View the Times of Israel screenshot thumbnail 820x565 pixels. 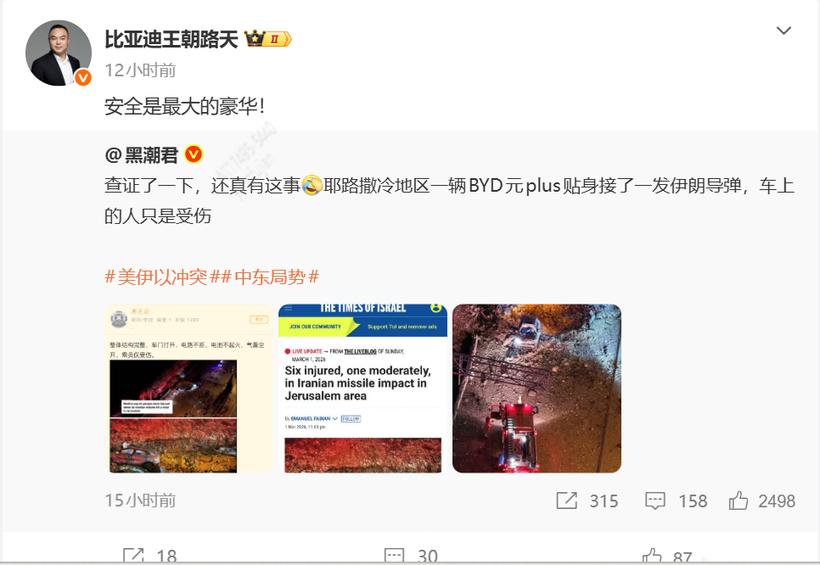click(x=363, y=388)
